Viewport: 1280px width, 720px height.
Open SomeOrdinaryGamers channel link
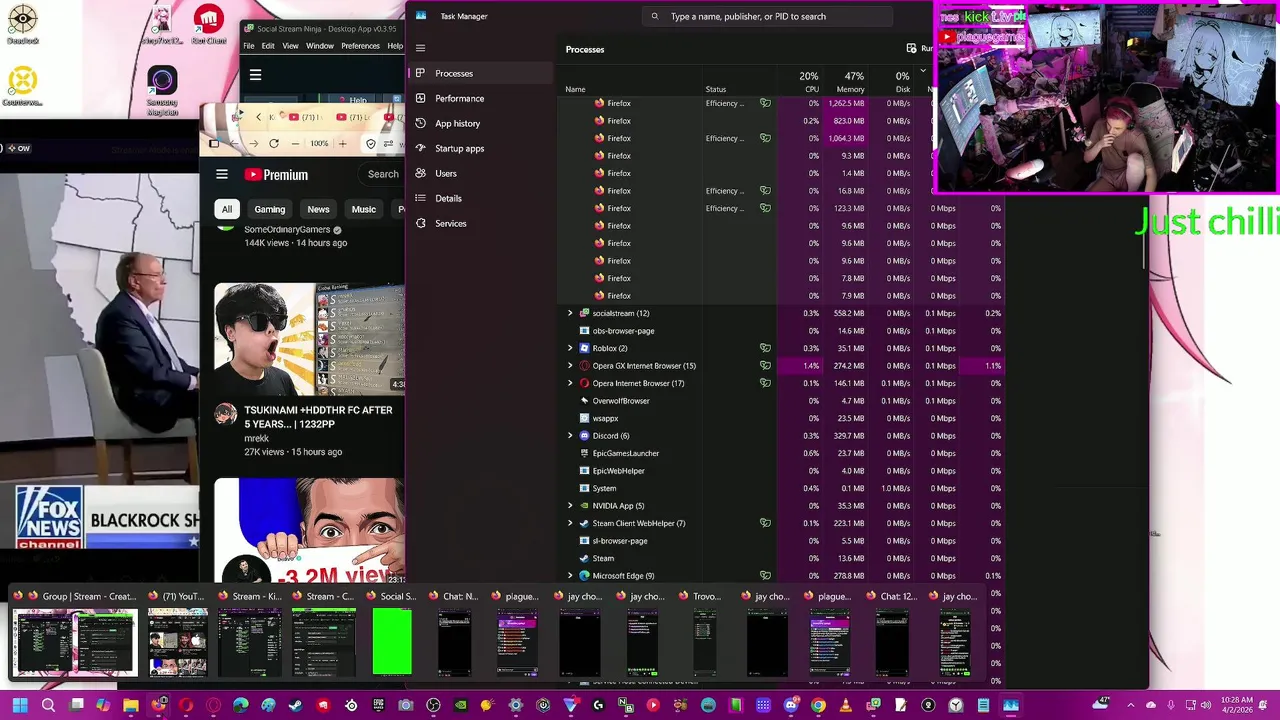coord(287,229)
